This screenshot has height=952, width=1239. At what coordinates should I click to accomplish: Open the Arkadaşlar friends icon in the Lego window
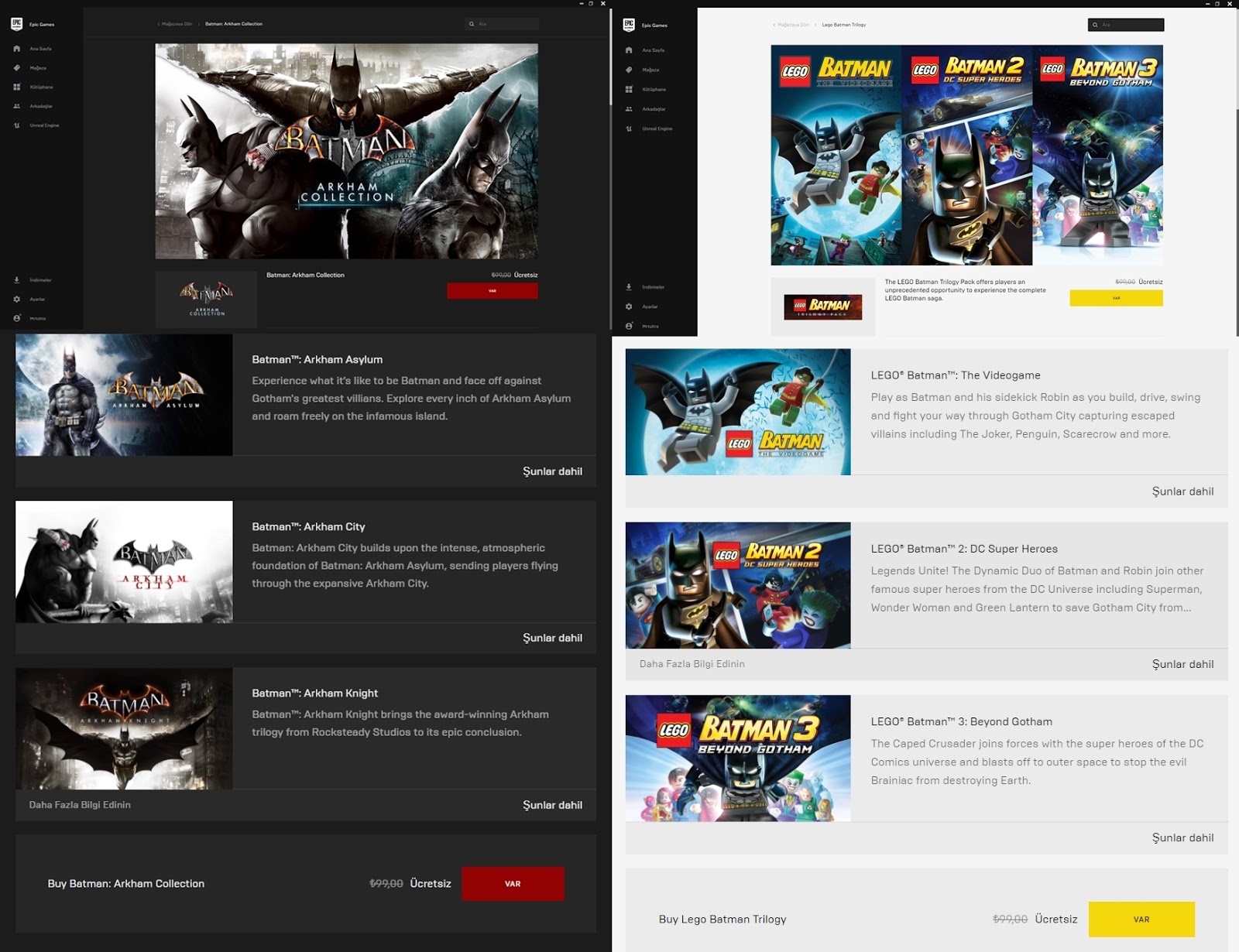point(629,109)
